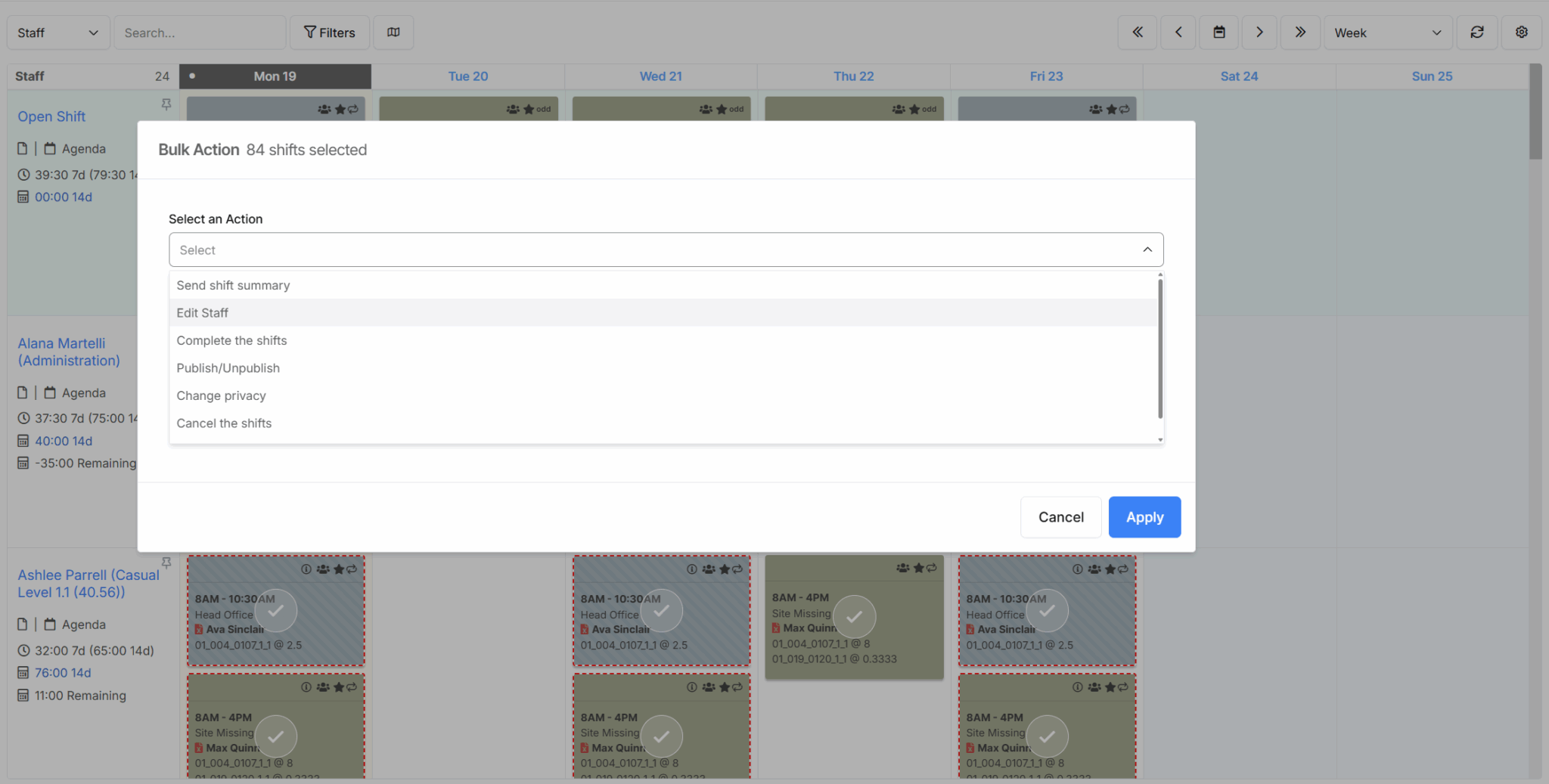Toggle Friday 8AM-10:30AM Head Office shift checkmark
The image size is (1549, 784).
(1048, 611)
